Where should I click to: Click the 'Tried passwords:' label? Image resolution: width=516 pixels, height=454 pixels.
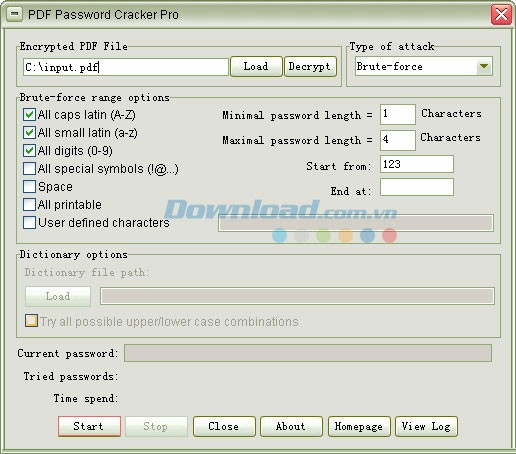point(70,377)
